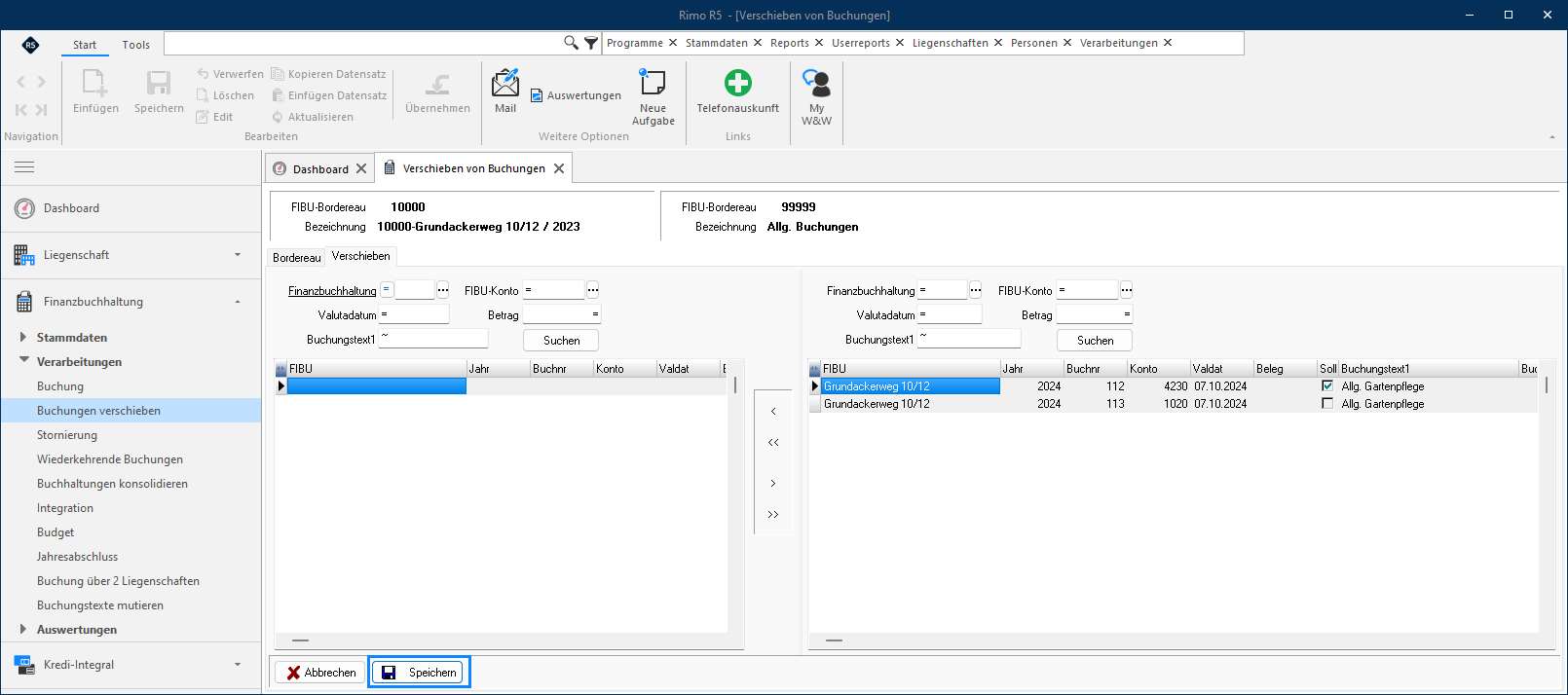
Task: Select Jahresabschluss in the sidebar
Action: pos(77,557)
